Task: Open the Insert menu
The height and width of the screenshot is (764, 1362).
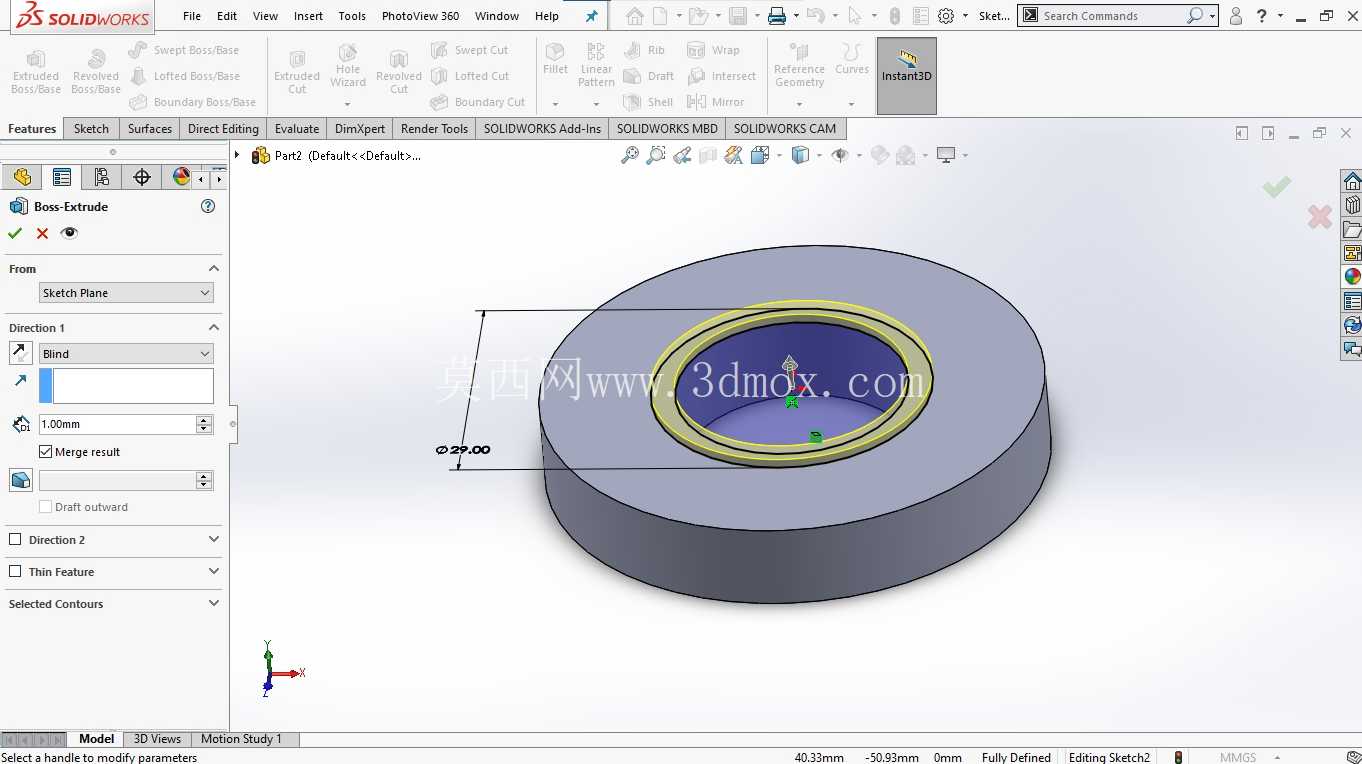Action: [x=308, y=16]
